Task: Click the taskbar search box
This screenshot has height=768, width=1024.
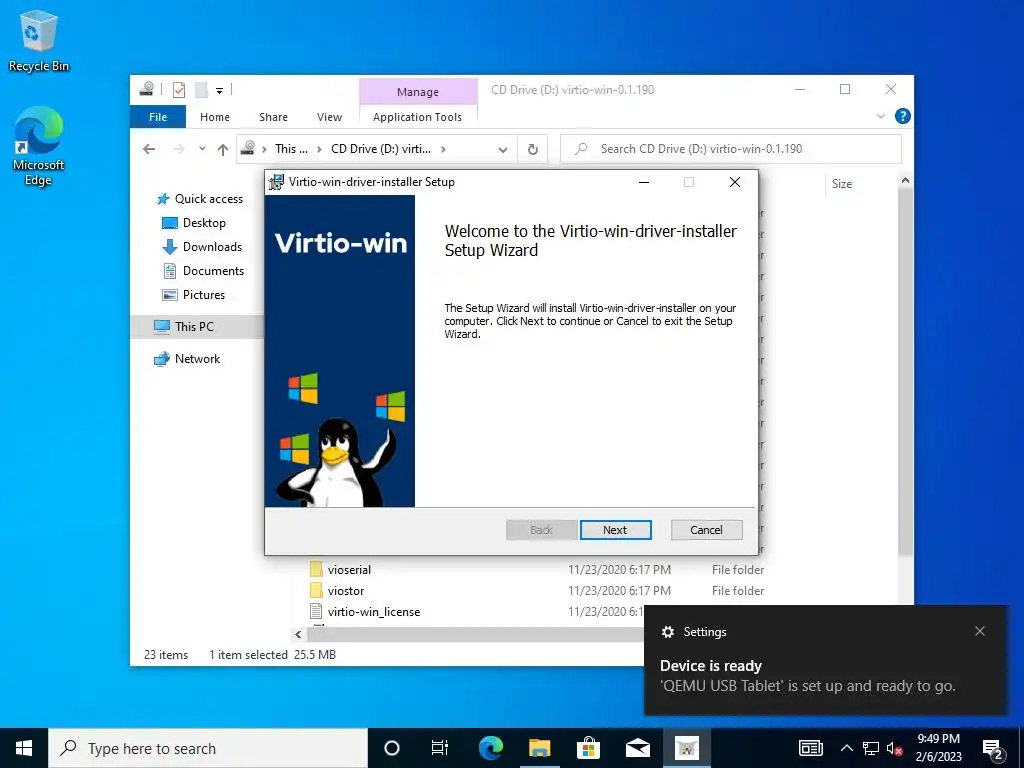Action: tap(208, 748)
